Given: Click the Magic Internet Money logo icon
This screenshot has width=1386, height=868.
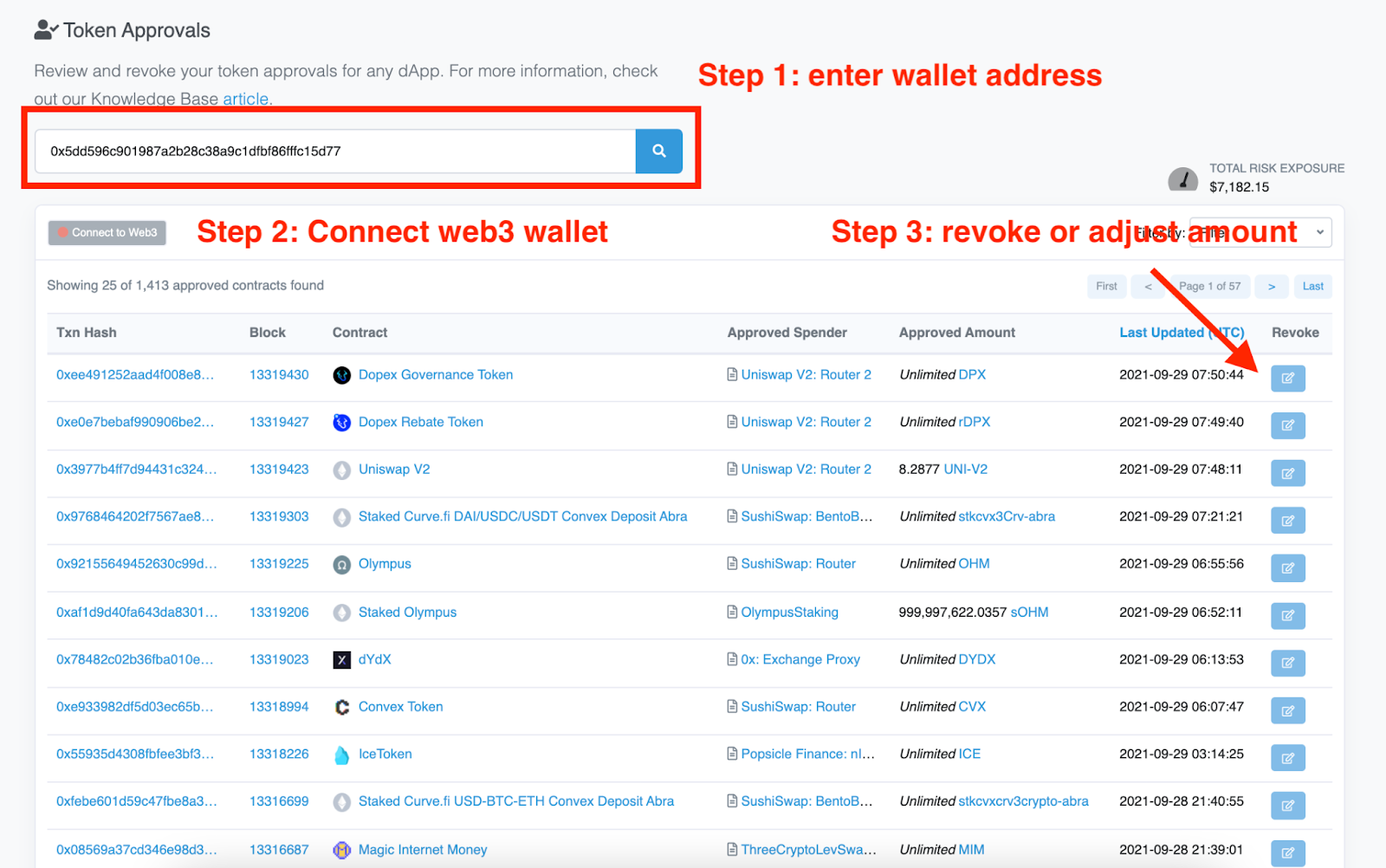Looking at the screenshot, I should coord(342,851).
